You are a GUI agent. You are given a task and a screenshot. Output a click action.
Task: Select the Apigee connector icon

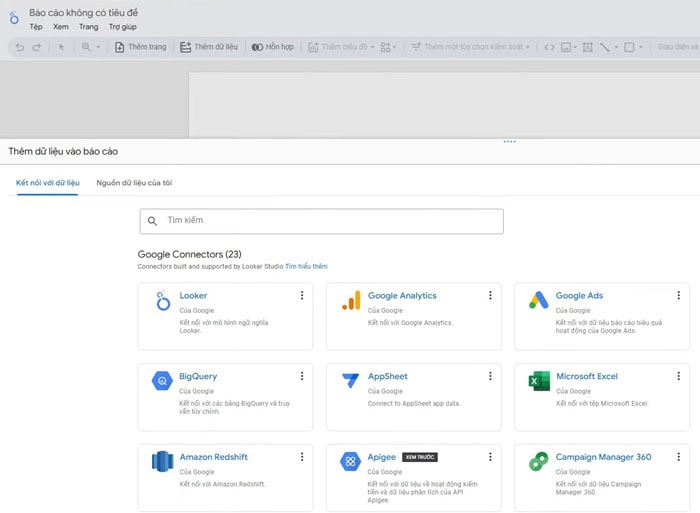(350, 462)
